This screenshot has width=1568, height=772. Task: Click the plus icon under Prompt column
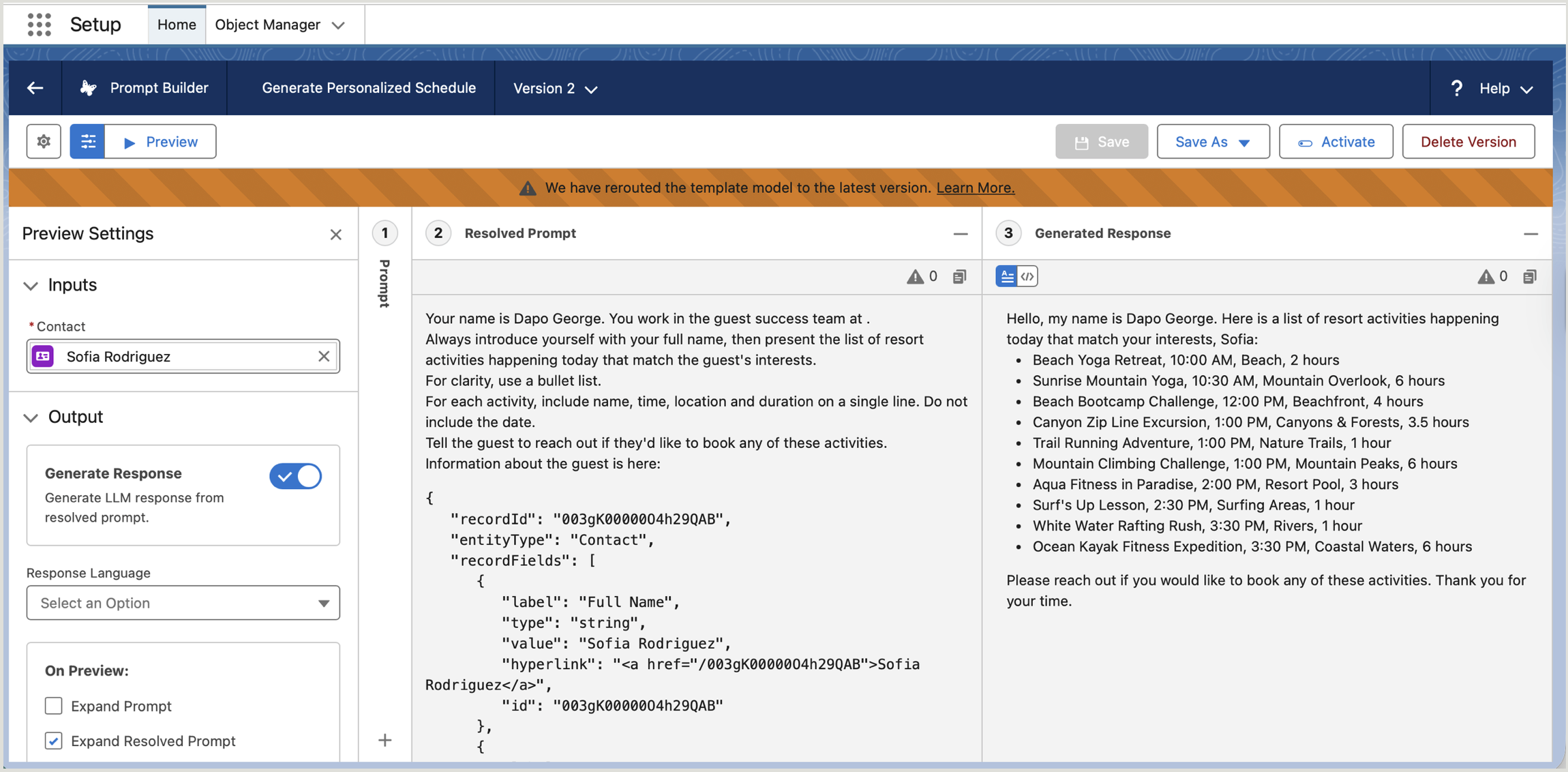click(x=385, y=740)
